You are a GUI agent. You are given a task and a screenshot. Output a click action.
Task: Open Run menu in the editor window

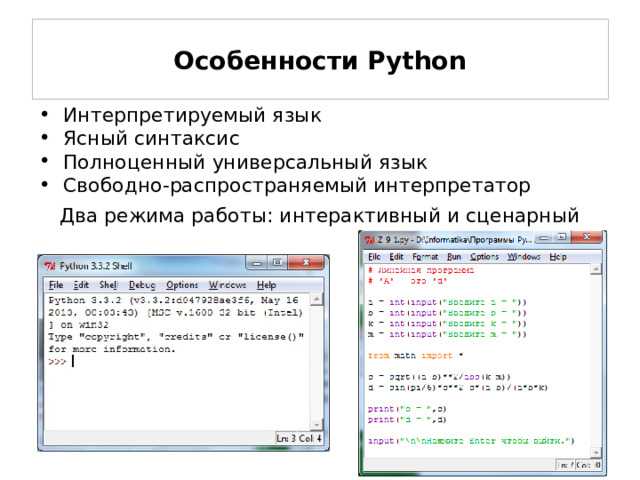(x=454, y=257)
